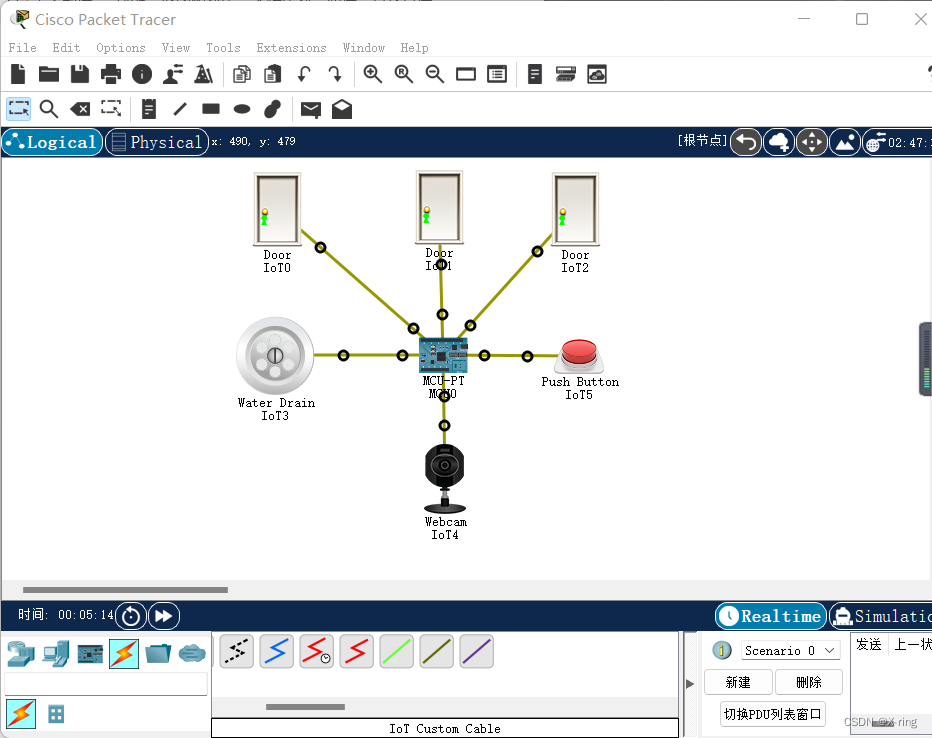Click the Back navigation arrow button
Screen dimensions: 932x738
[746, 142]
